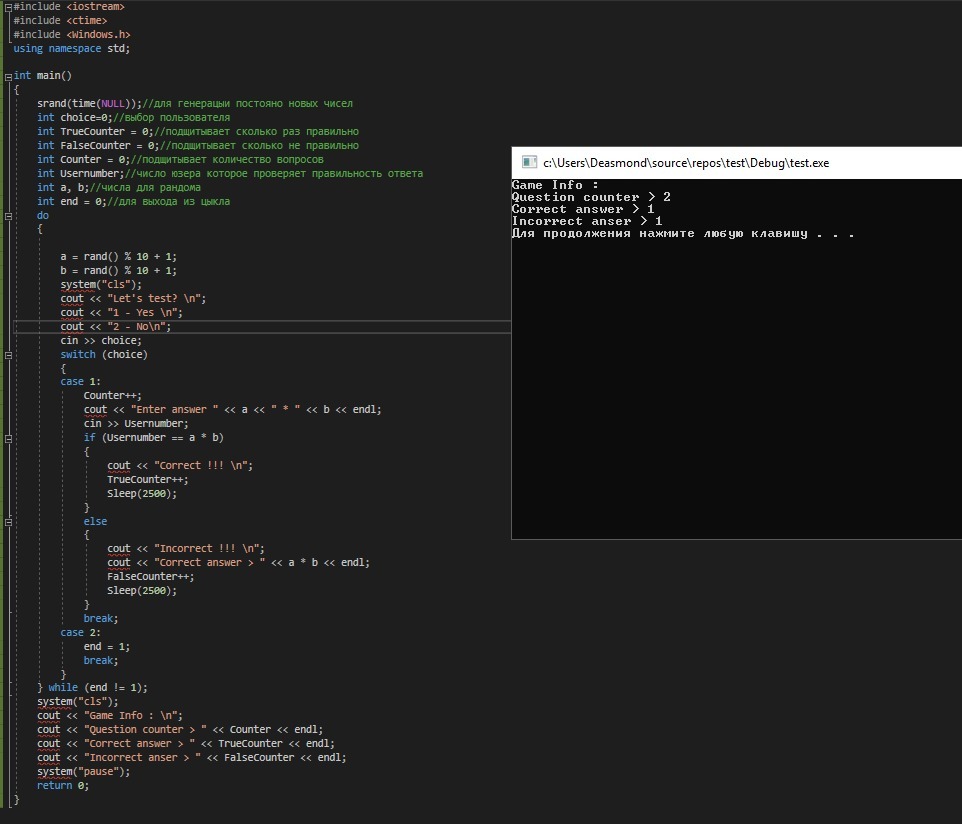
Task: Click 'Incorrect anser > 1' in console output
Action: click(x=587, y=221)
